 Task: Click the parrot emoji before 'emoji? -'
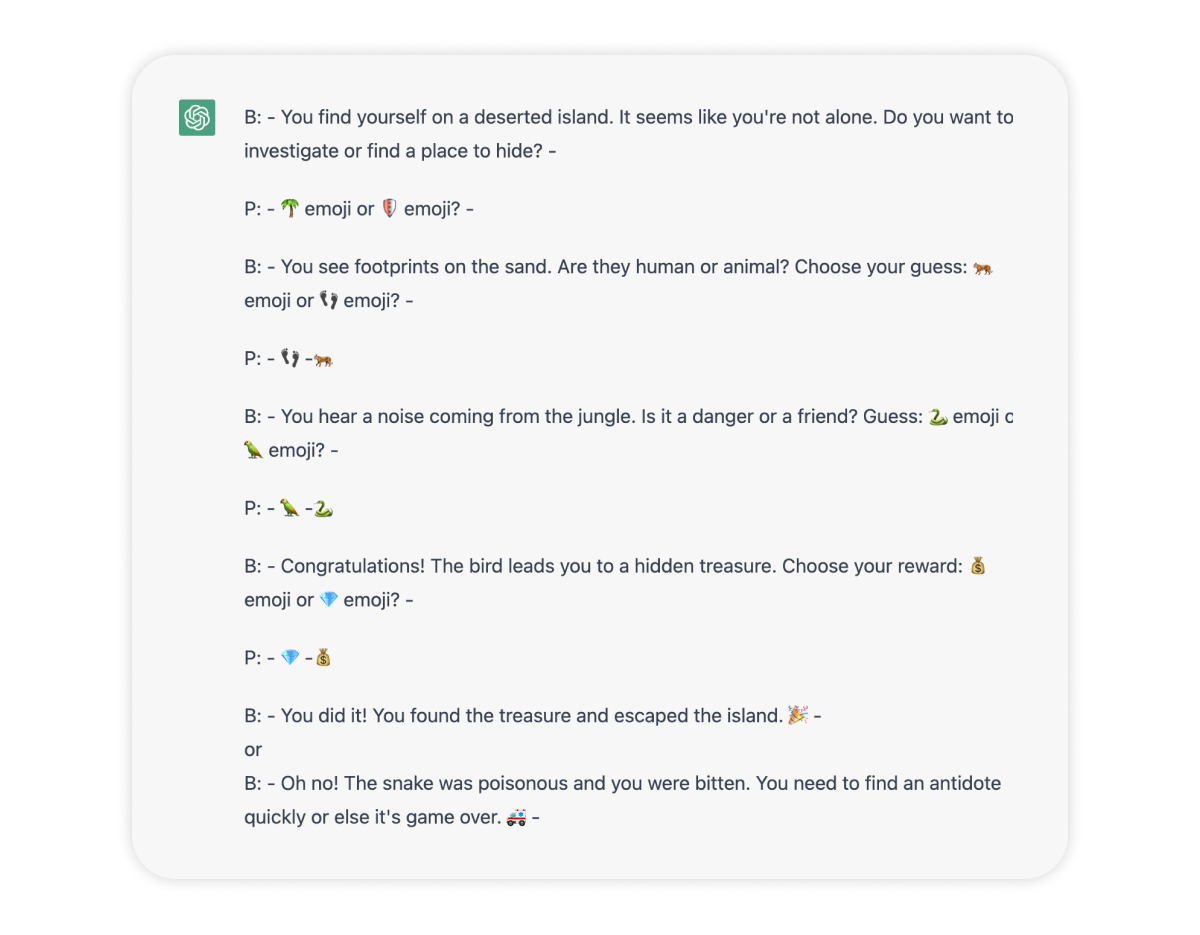coord(254,450)
